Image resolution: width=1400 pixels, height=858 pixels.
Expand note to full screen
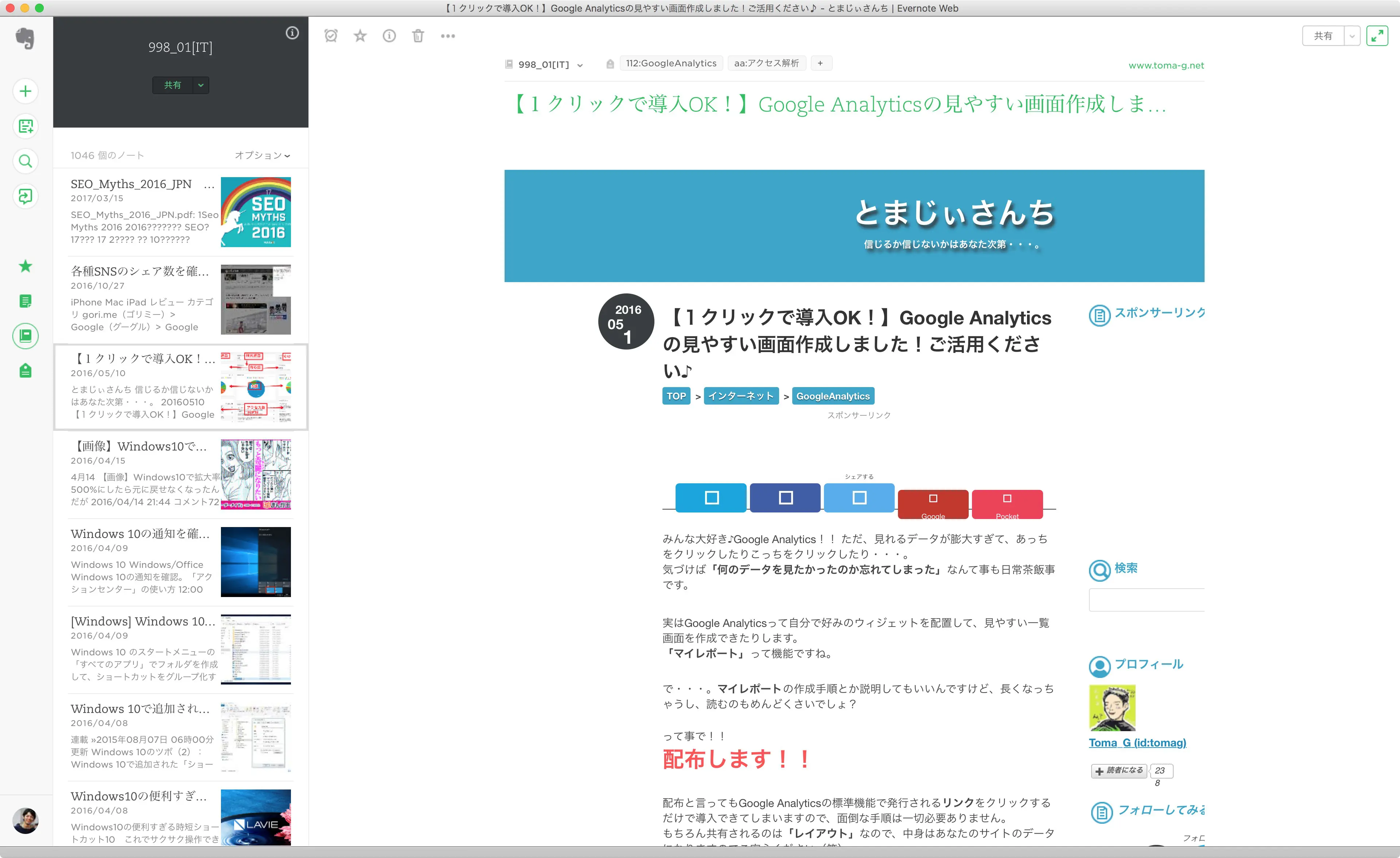point(1377,36)
